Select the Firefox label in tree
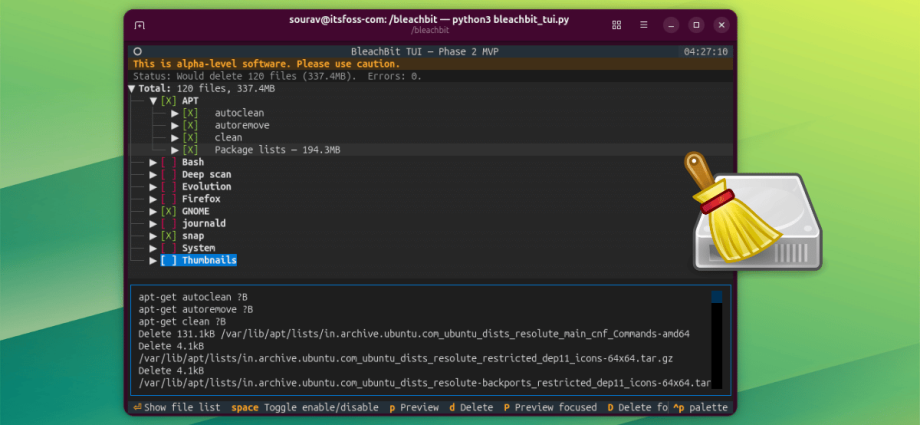Viewport: 920px width, 425px height. click(201, 200)
